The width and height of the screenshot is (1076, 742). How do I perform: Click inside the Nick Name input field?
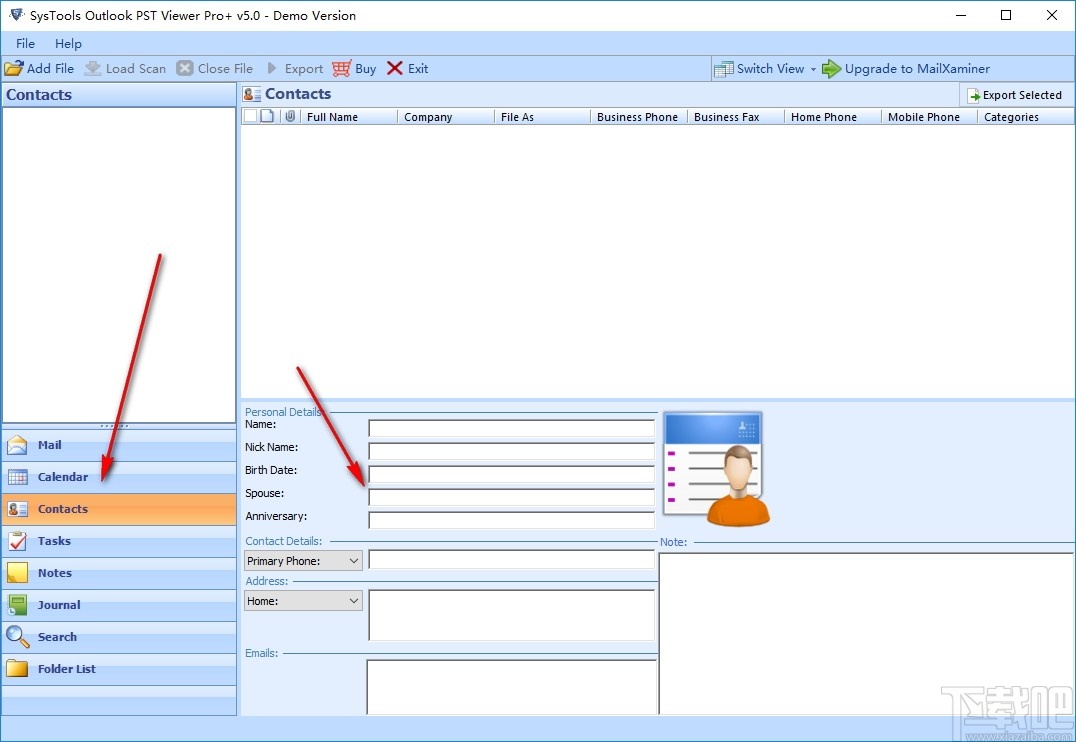(x=511, y=451)
